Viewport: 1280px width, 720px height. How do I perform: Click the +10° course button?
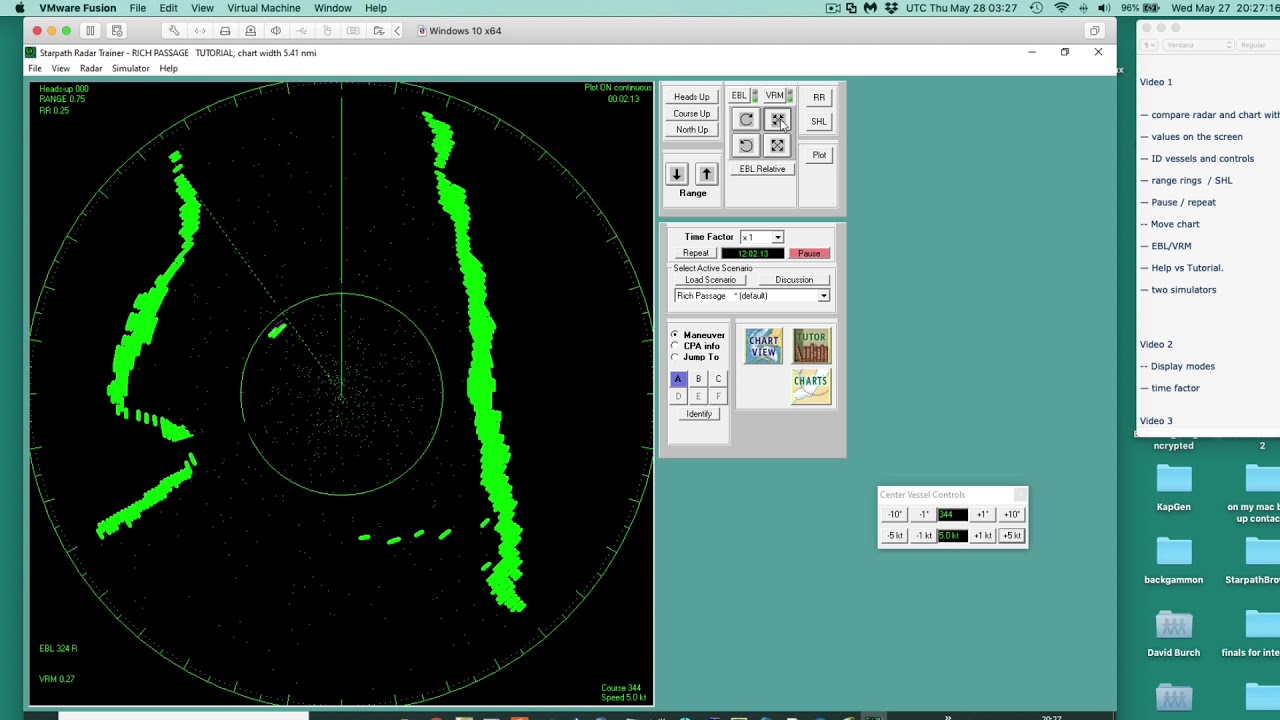tap(1012, 515)
